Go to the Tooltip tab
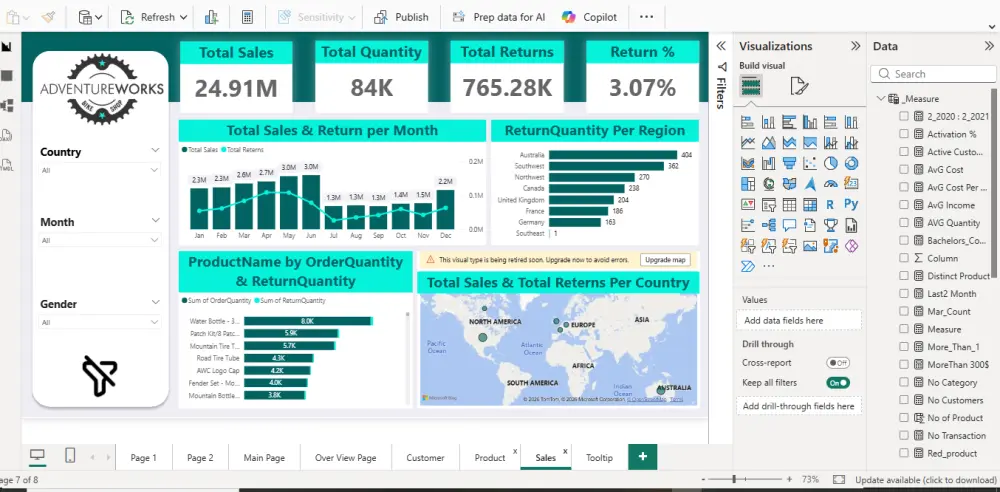The width and height of the screenshot is (1000, 492). pos(599,458)
